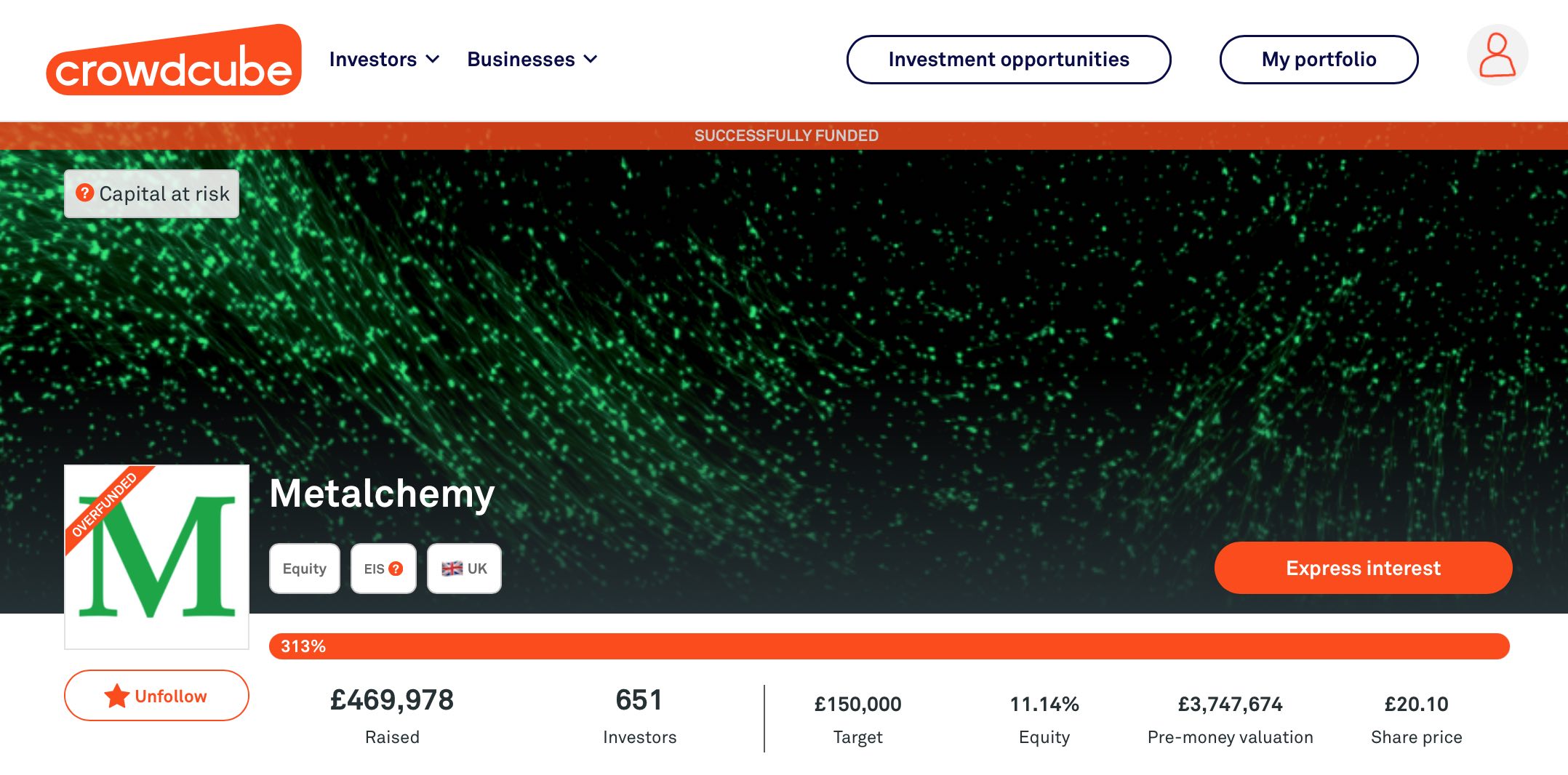Click the star icon in Unfollow button

coord(116,696)
